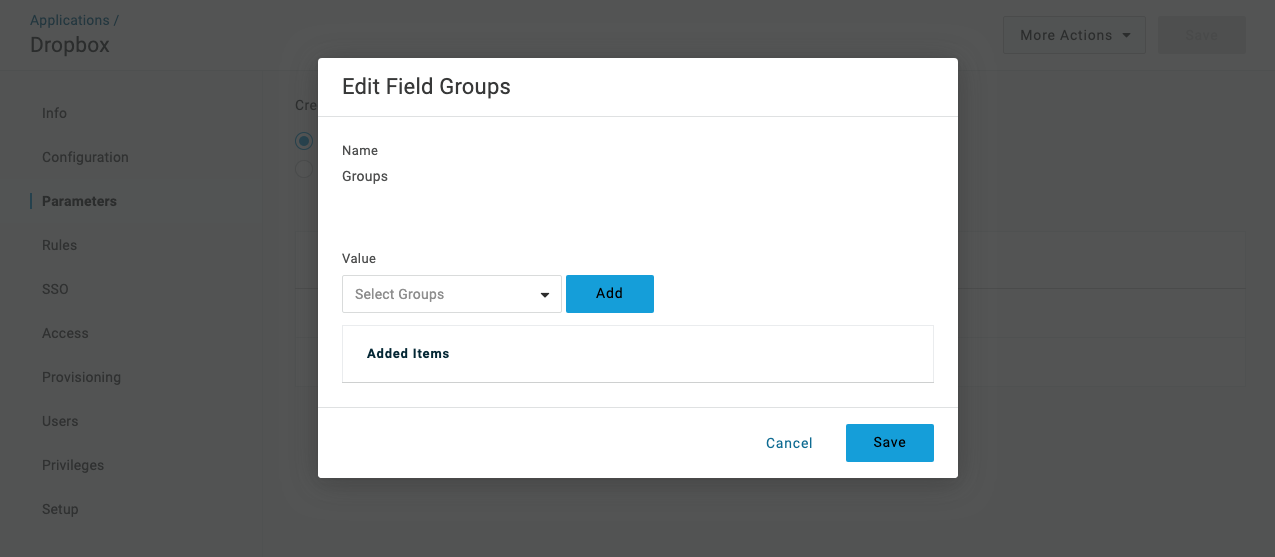This screenshot has width=1275, height=557.
Task: Click the dimmed Save button in page header
Action: [x=1202, y=35]
